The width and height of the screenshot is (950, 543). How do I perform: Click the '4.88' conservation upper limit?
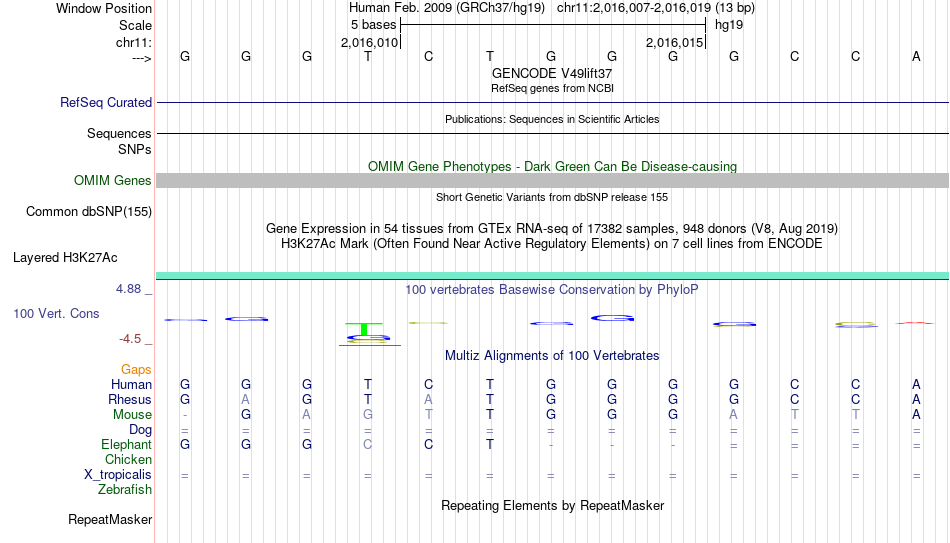128,289
